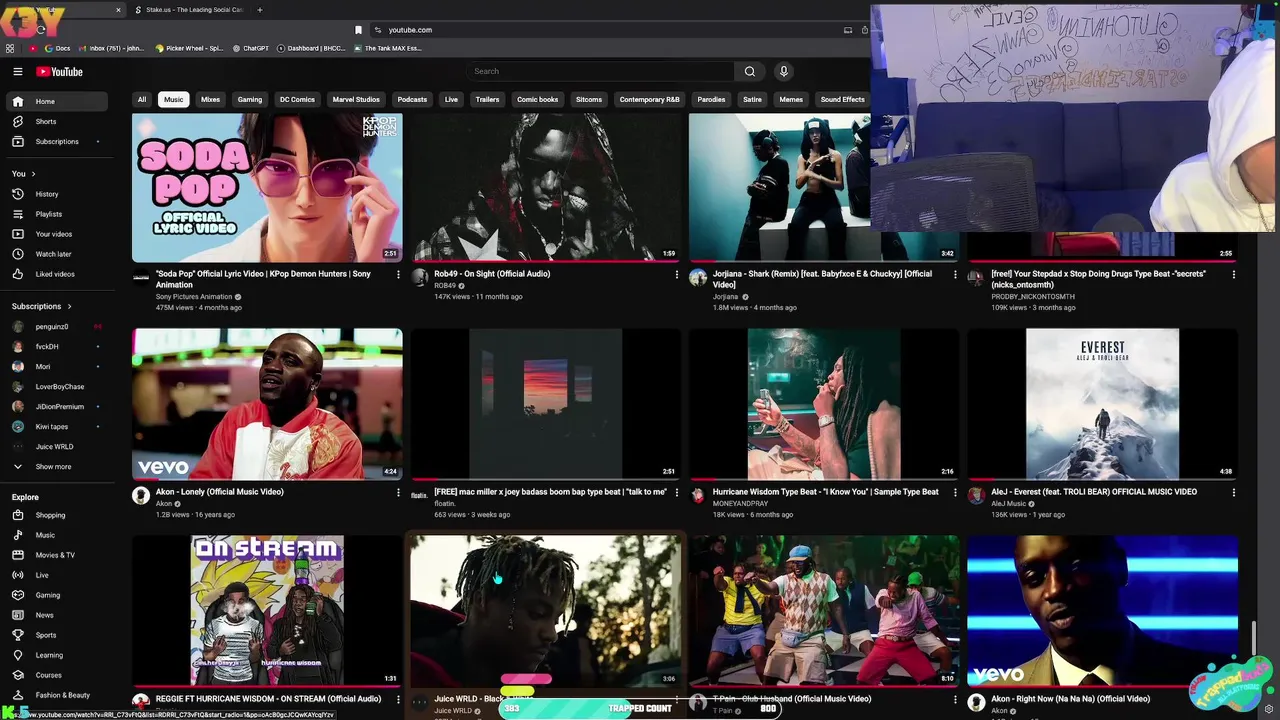Click the bookmark icon in address bar
This screenshot has width=1280, height=720.
(x=358, y=30)
